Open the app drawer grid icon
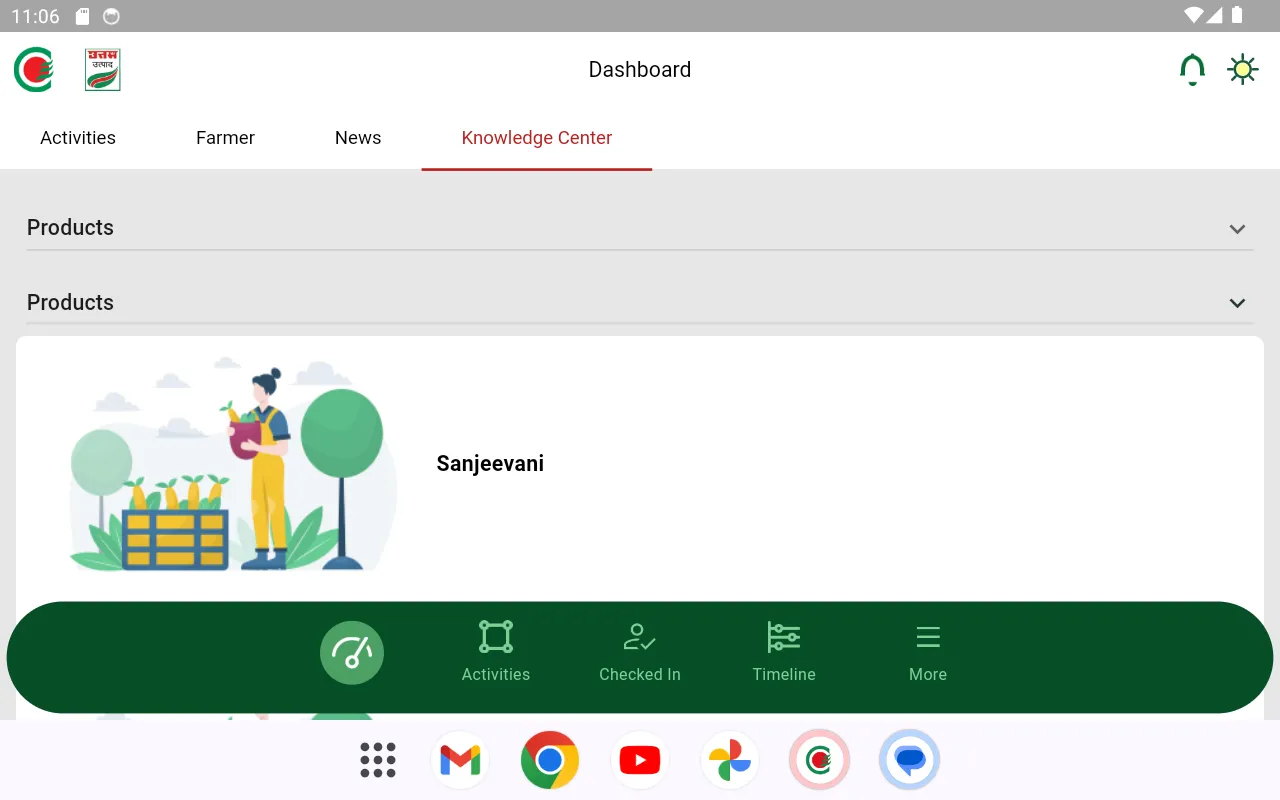 [x=378, y=760]
